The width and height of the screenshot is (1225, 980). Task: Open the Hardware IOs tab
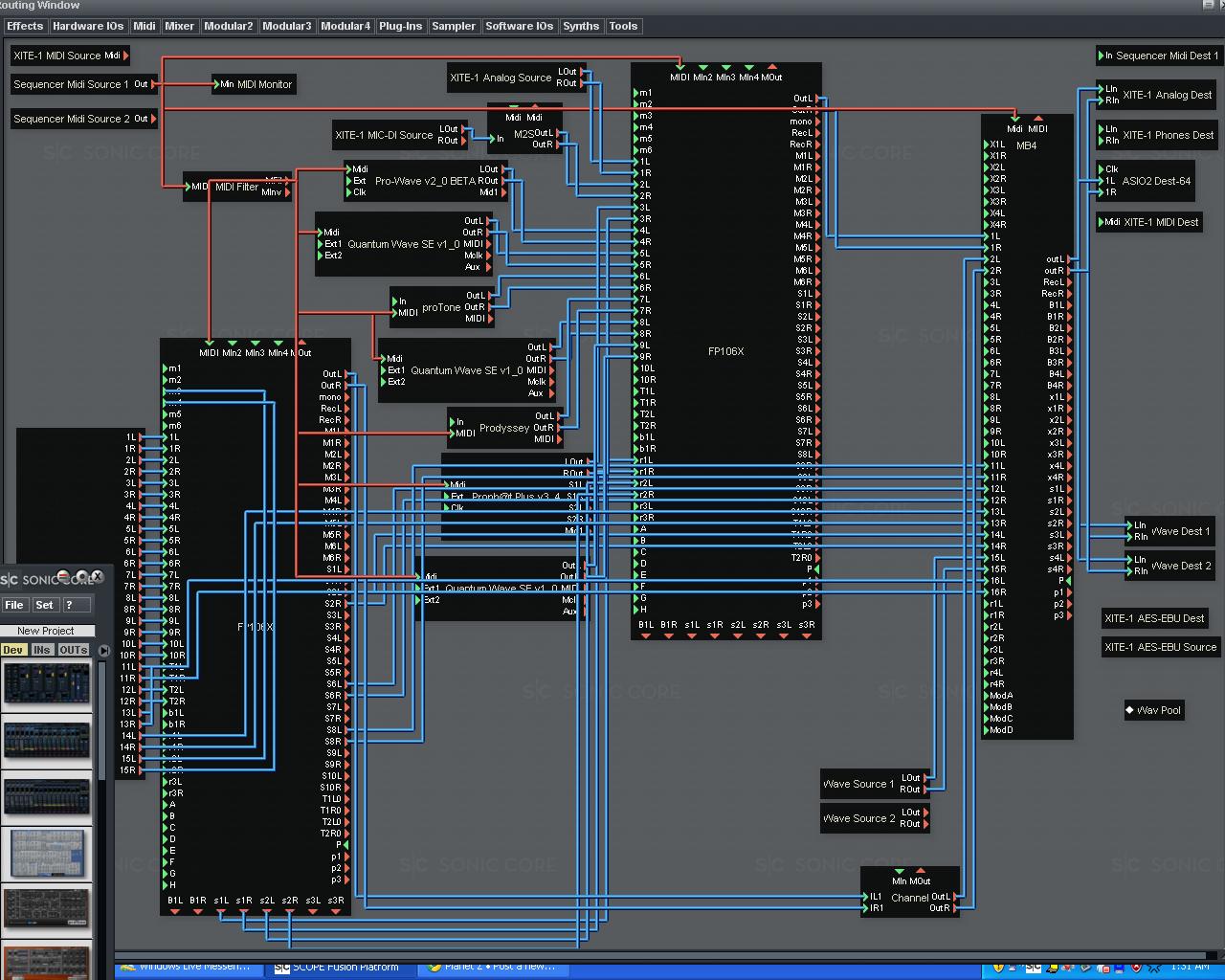point(87,26)
